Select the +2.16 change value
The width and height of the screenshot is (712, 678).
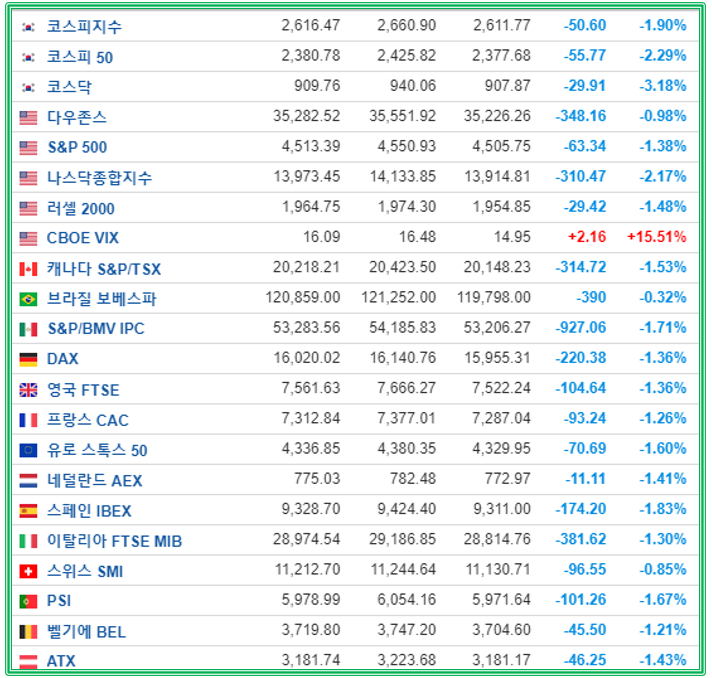(x=587, y=237)
